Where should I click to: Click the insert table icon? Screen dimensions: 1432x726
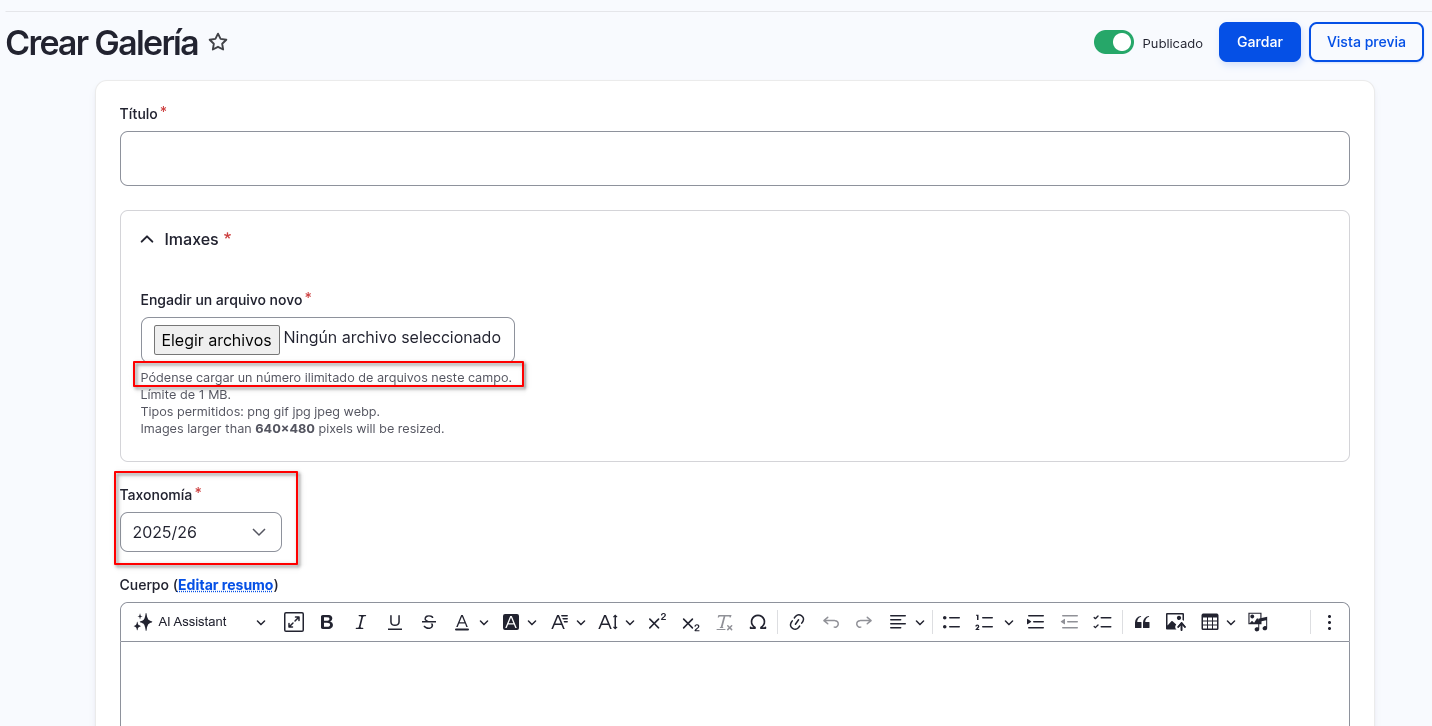tap(1210, 622)
